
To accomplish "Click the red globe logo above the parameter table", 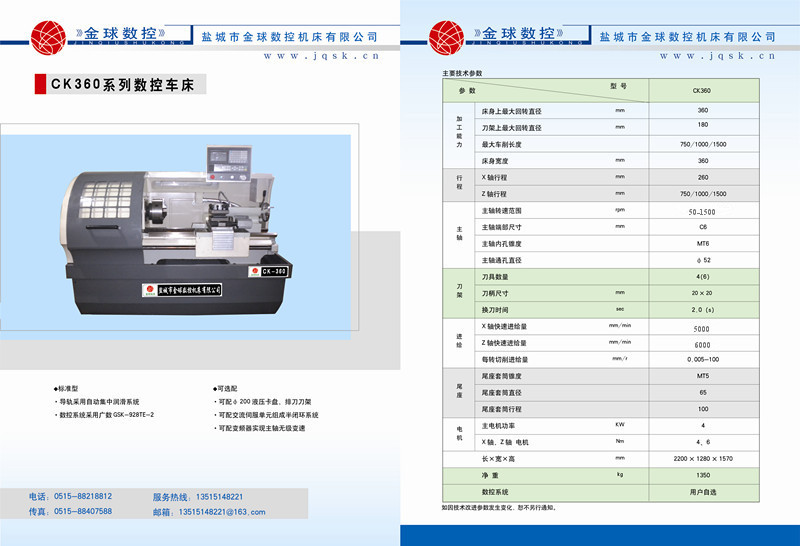I will [x=446, y=37].
